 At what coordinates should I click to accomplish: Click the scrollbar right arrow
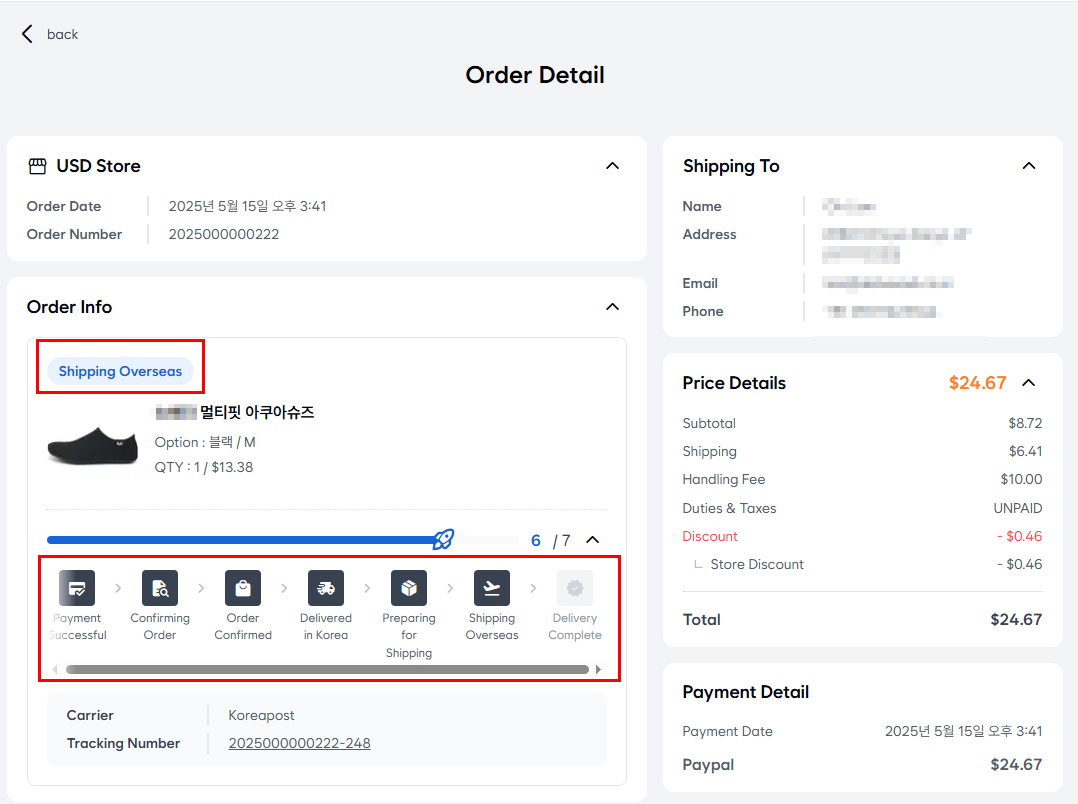click(x=598, y=669)
